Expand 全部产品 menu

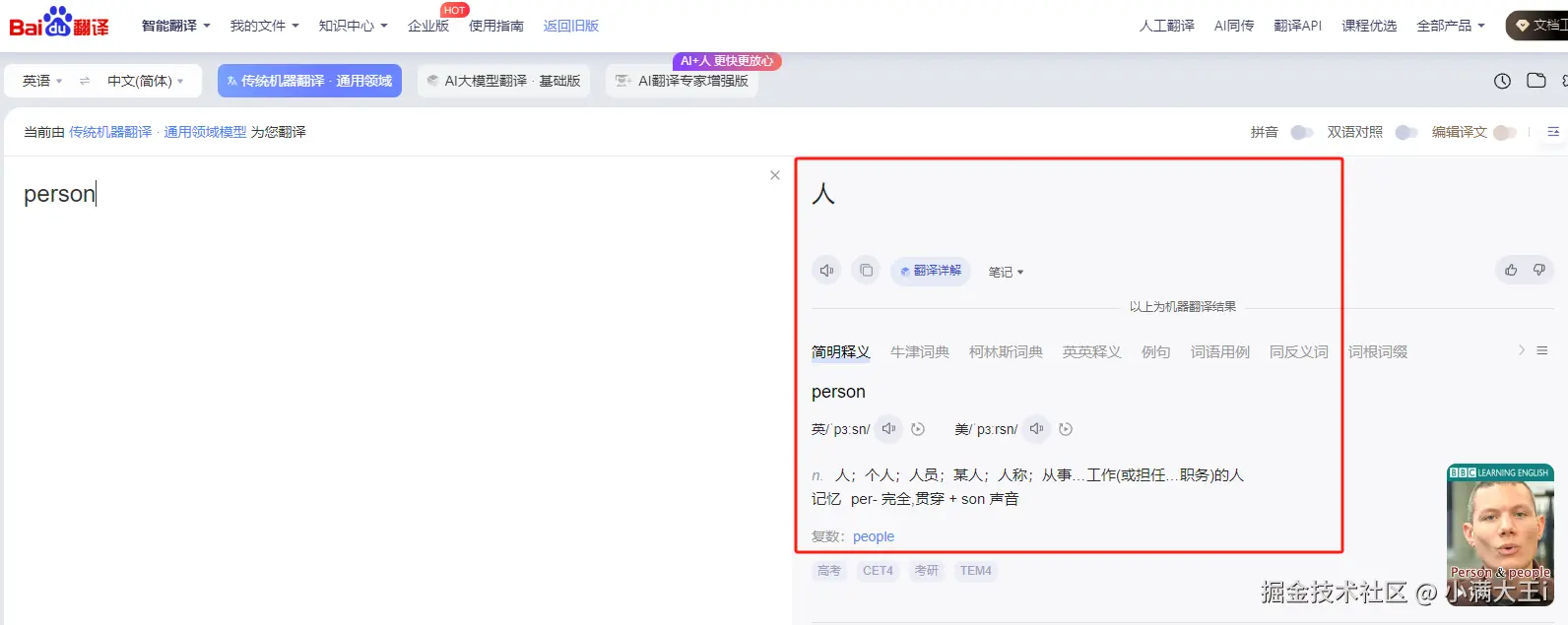[1450, 26]
